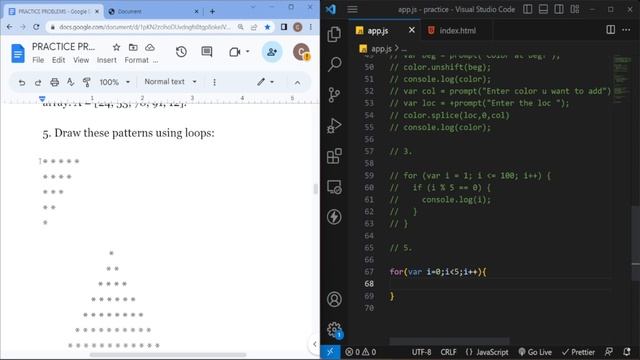The image size is (640, 360).
Task: Open the Run and Debug view
Action: 334,125
